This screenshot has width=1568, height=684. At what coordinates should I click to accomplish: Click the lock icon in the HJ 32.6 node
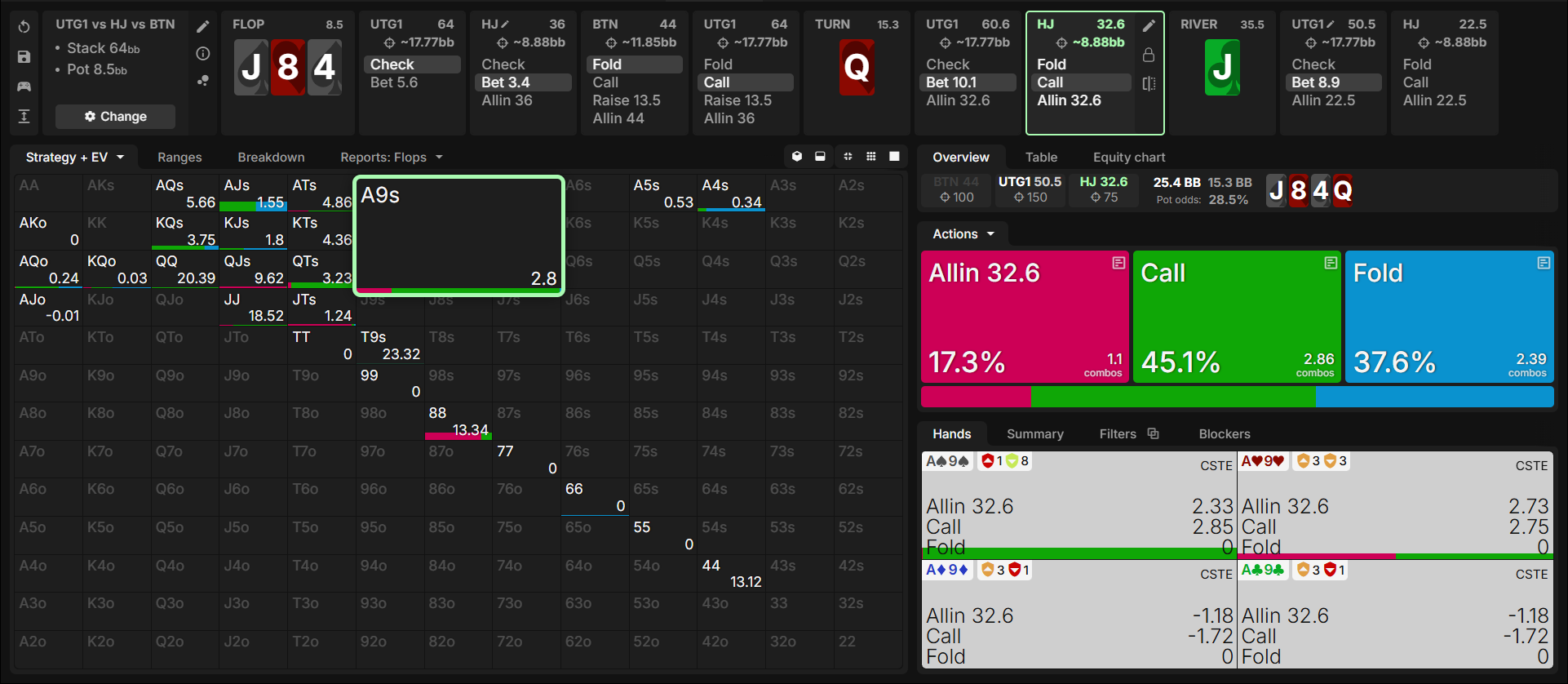1149,55
